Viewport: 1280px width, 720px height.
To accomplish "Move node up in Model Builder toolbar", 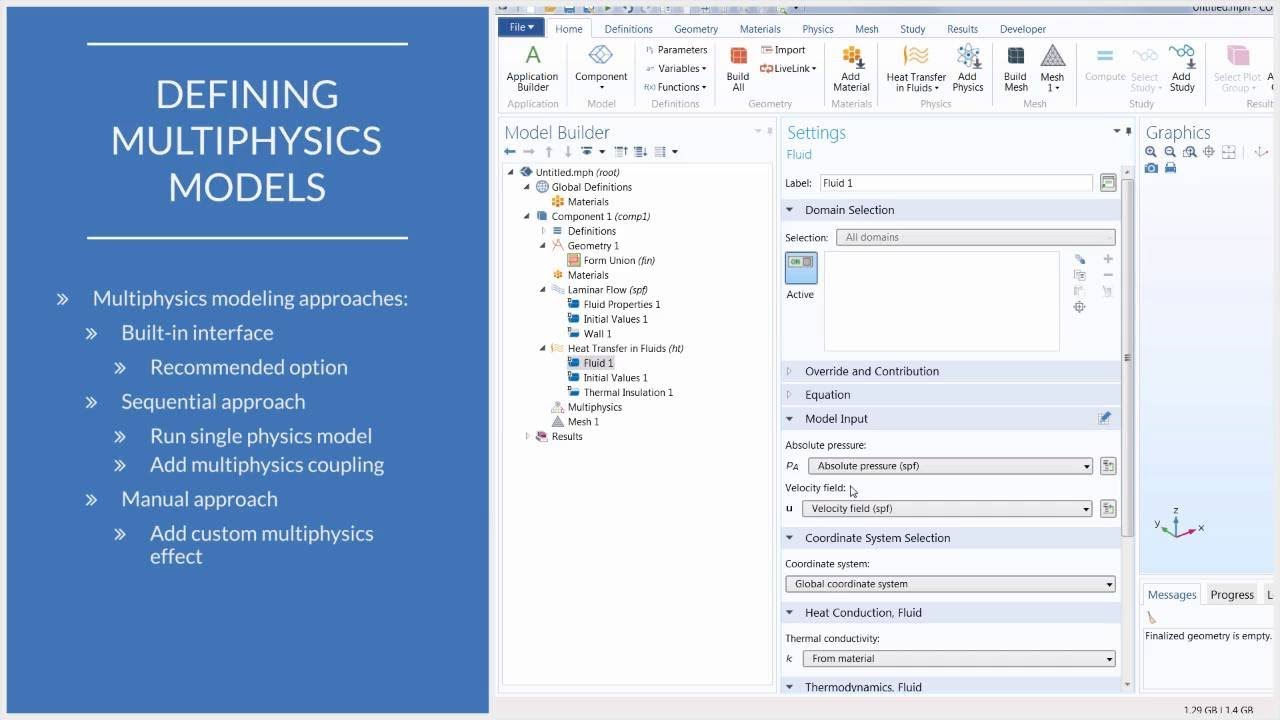I will pyautogui.click(x=549, y=152).
